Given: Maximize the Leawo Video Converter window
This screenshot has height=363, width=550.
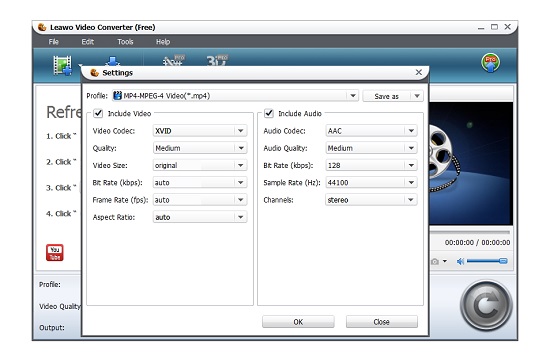Looking at the screenshot, I should coord(494,27).
